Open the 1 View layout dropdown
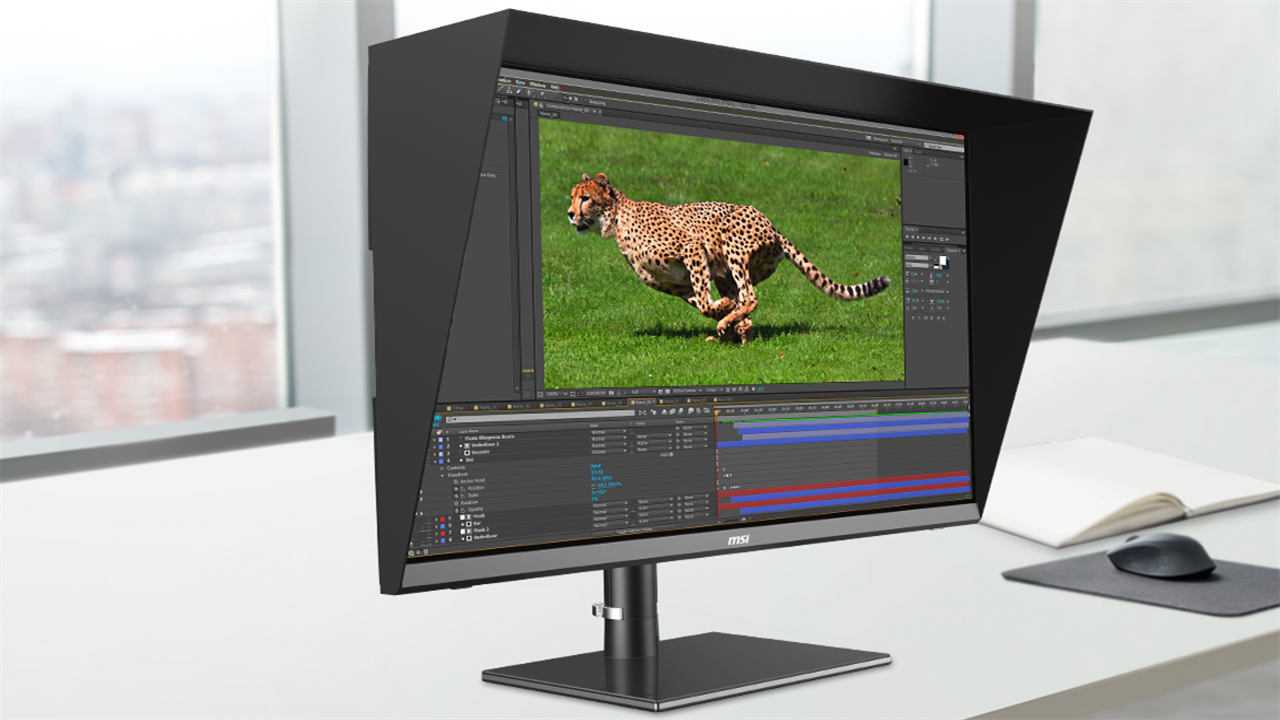Viewport: 1280px width, 720px height. (x=714, y=390)
